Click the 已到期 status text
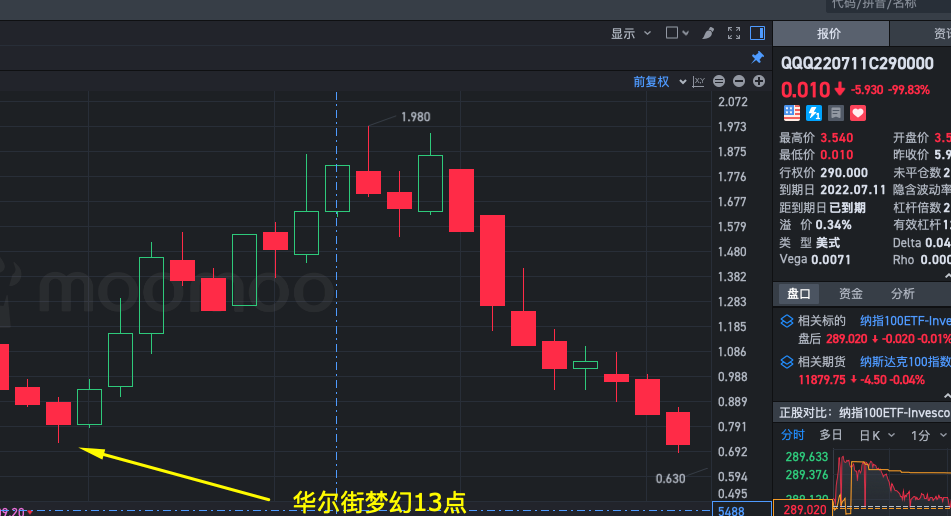Screen dimensions: 951x516 tap(848, 208)
